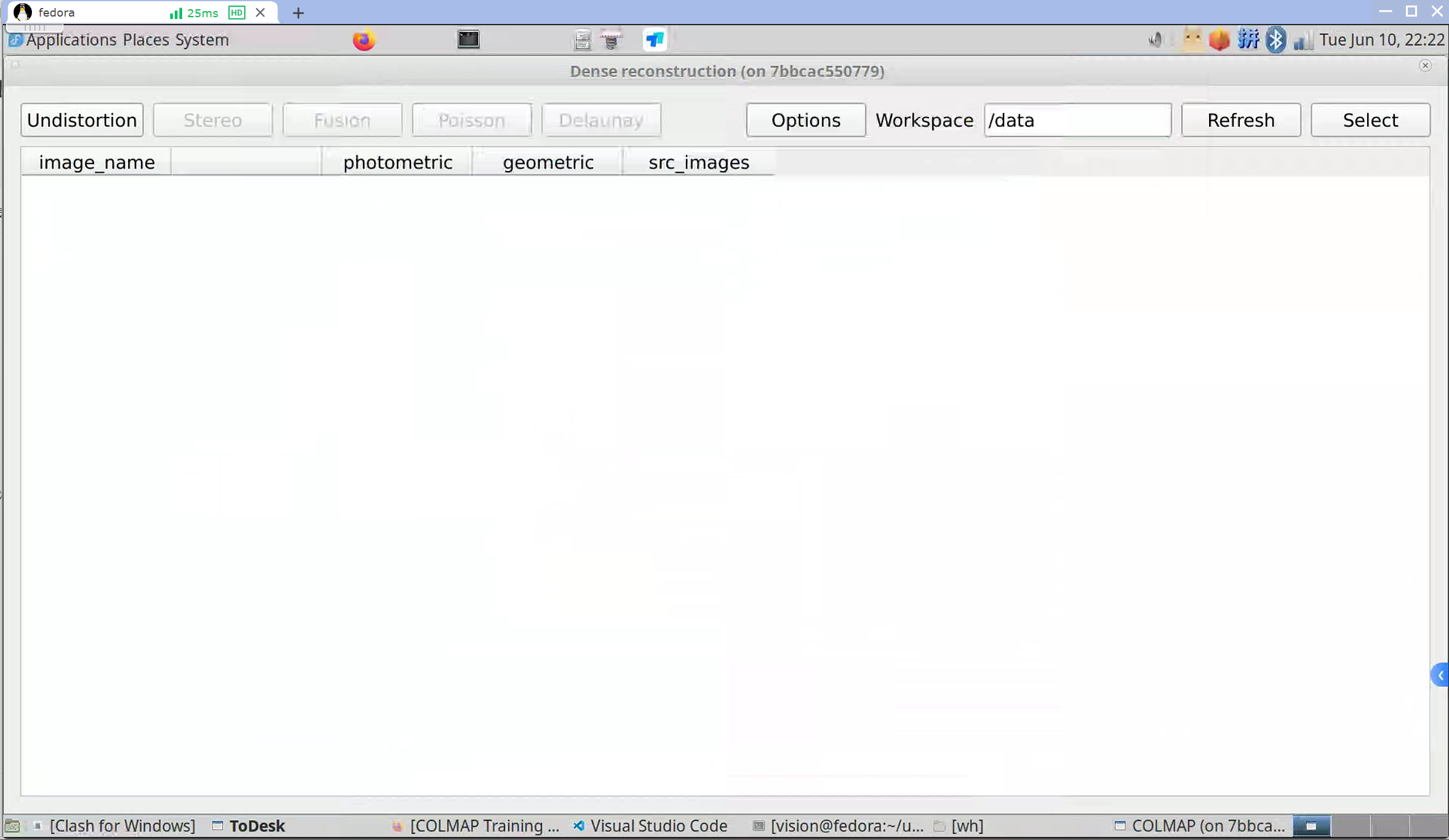
Task: Click the Undistortion button
Action: coord(82,120)
